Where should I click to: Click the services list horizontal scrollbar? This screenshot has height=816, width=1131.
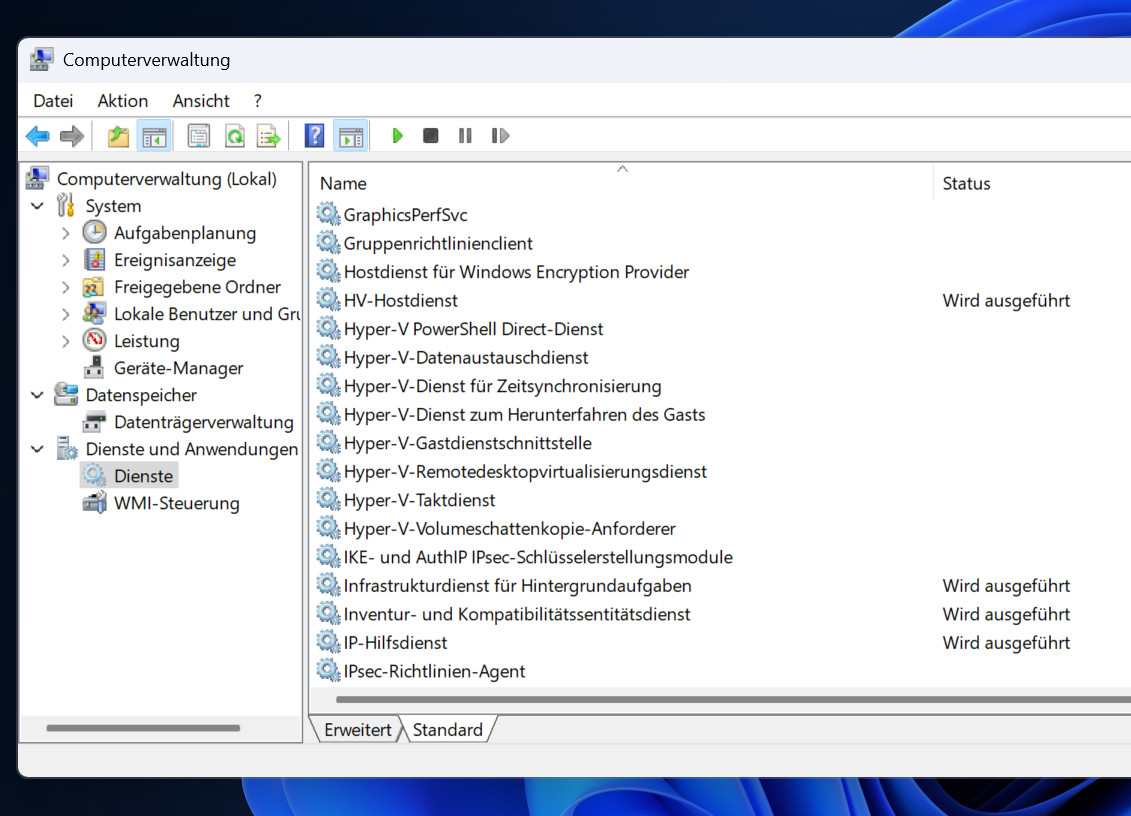click(x=733, y=699)
